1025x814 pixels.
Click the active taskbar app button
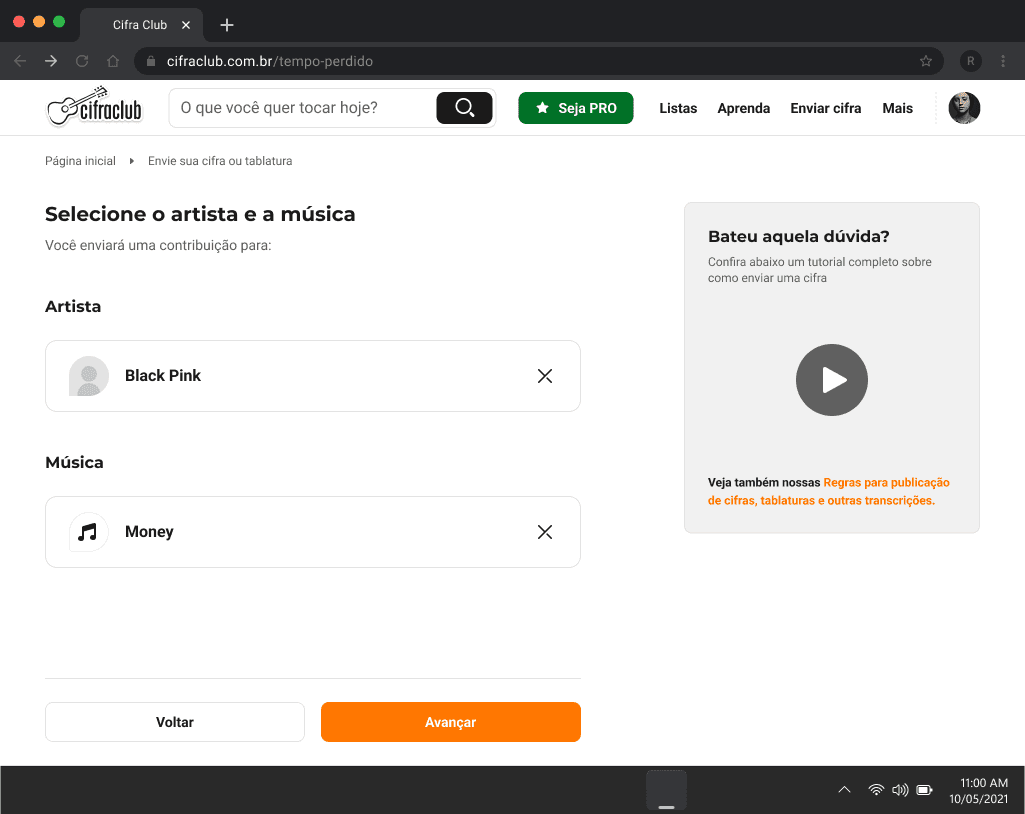(666, 790)
